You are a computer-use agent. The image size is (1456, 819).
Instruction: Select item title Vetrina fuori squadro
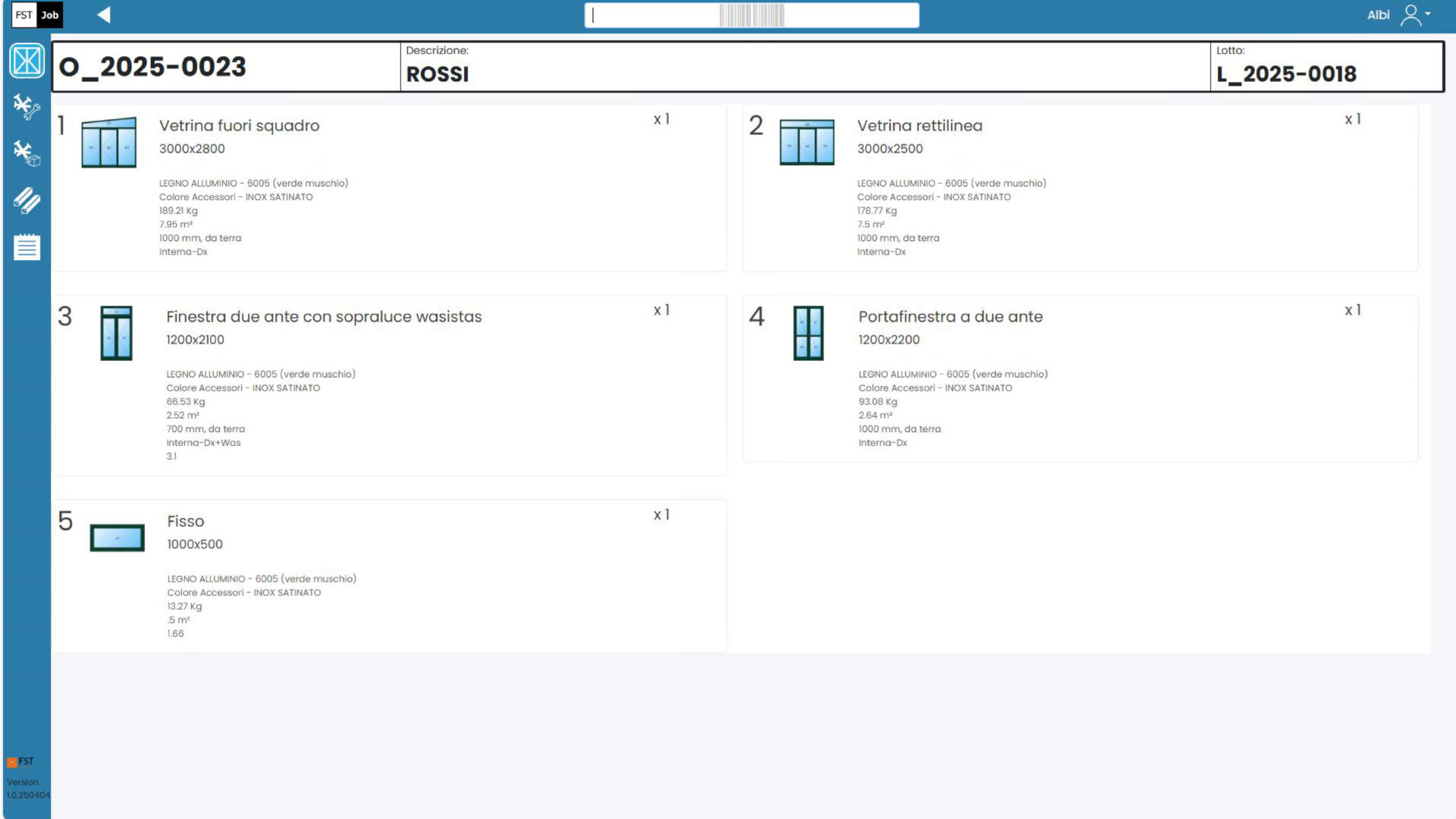click(x=239, y=126)
